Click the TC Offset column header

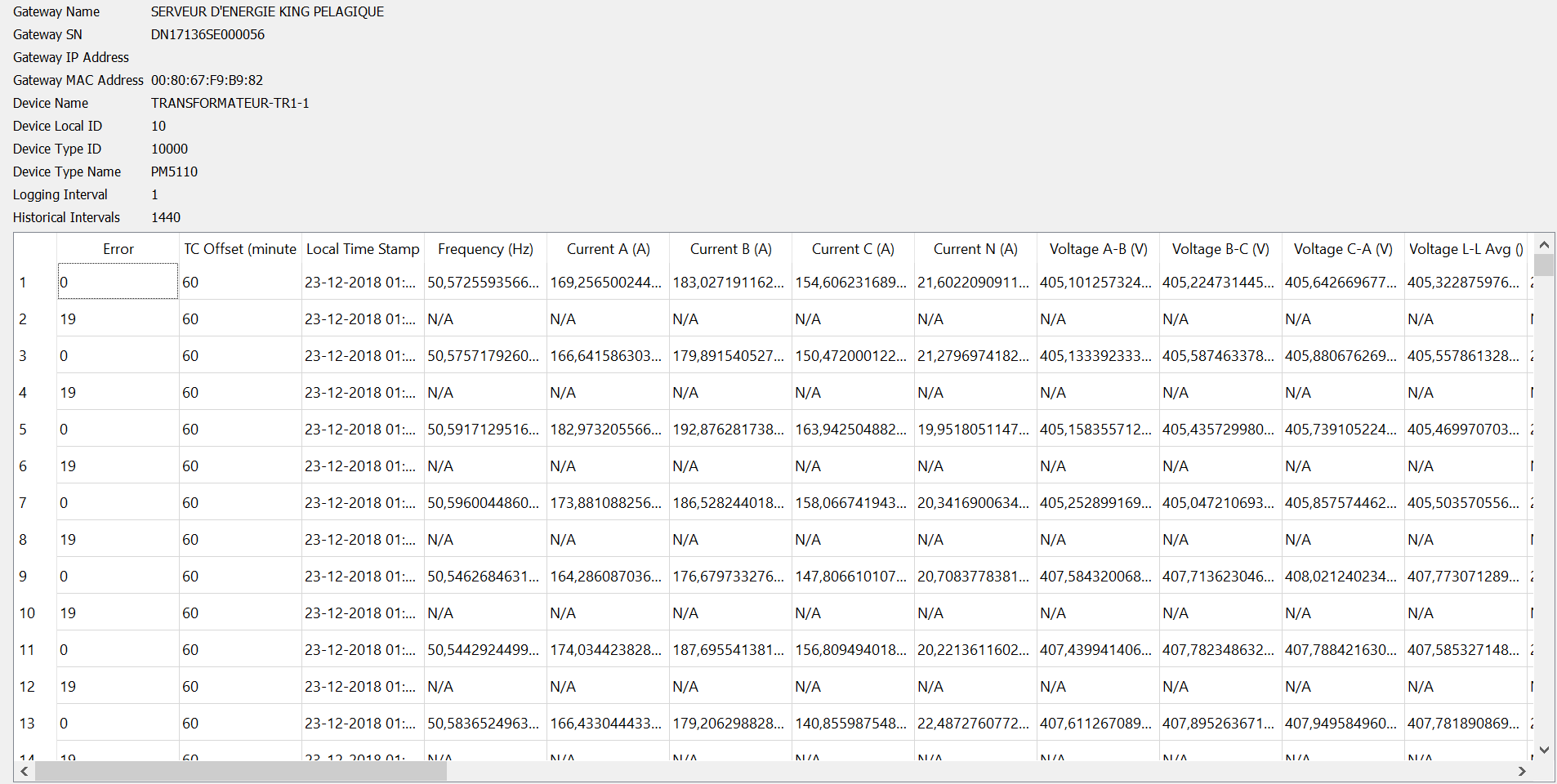(x=240, y=249)
